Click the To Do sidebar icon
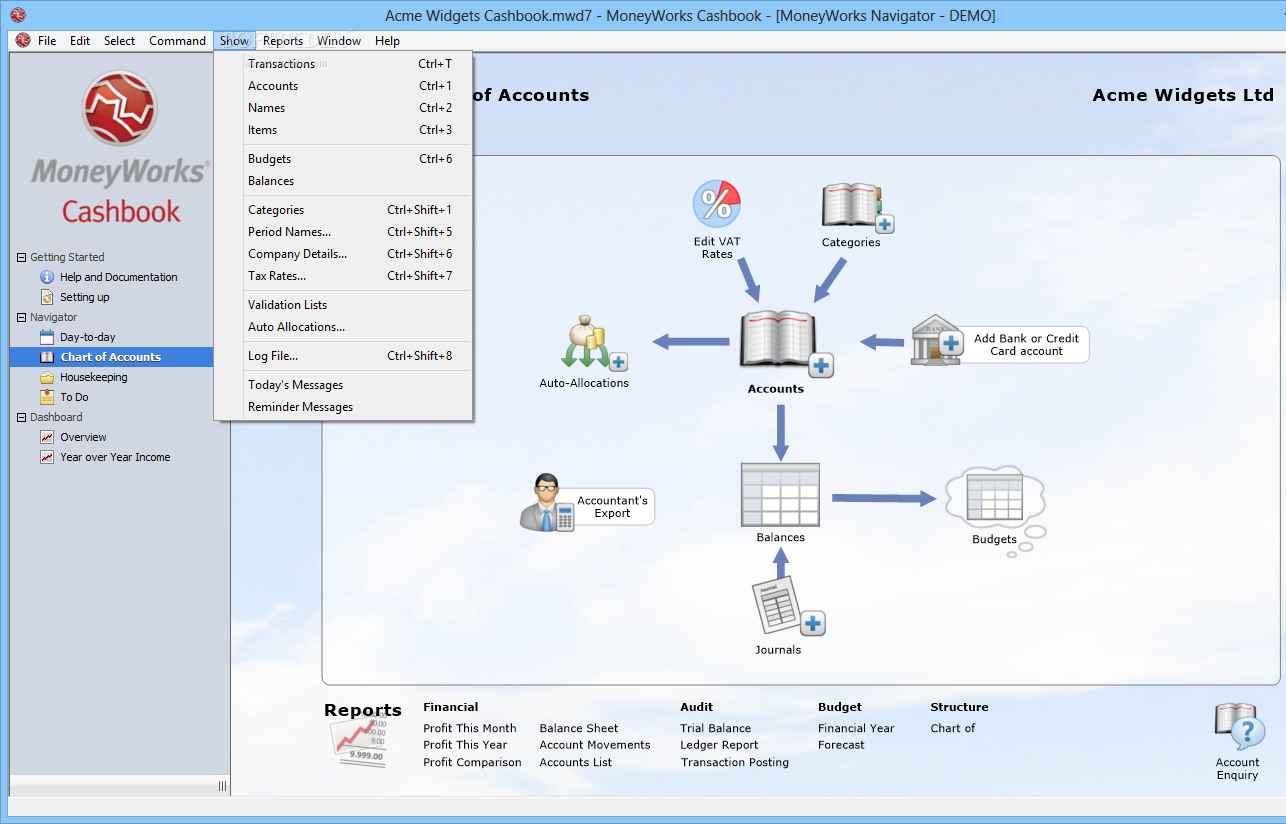Image resolution: width=1286 pixels, height=824 pixels. (x=47, y=397)
